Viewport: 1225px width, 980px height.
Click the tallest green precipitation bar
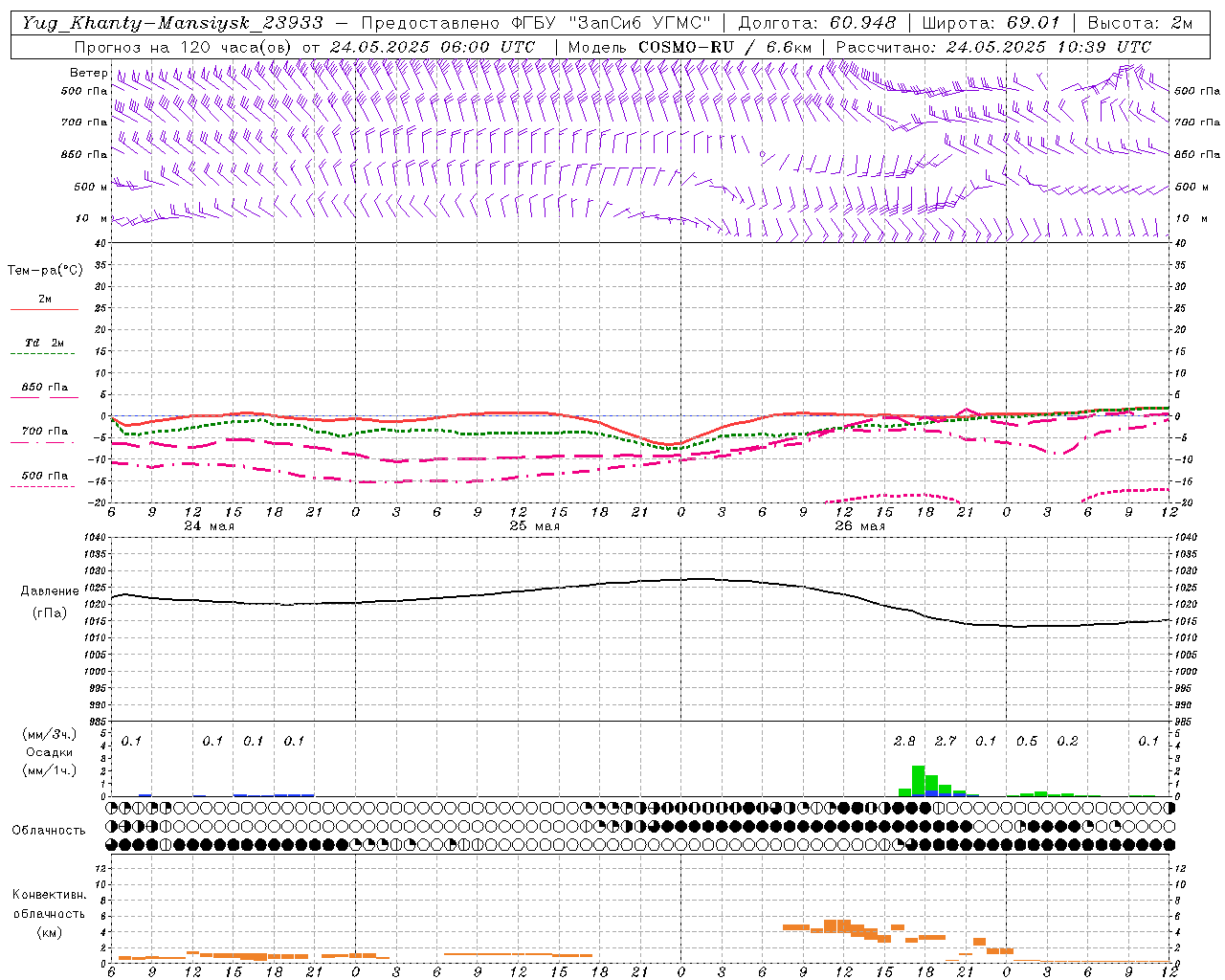point(918,780)
